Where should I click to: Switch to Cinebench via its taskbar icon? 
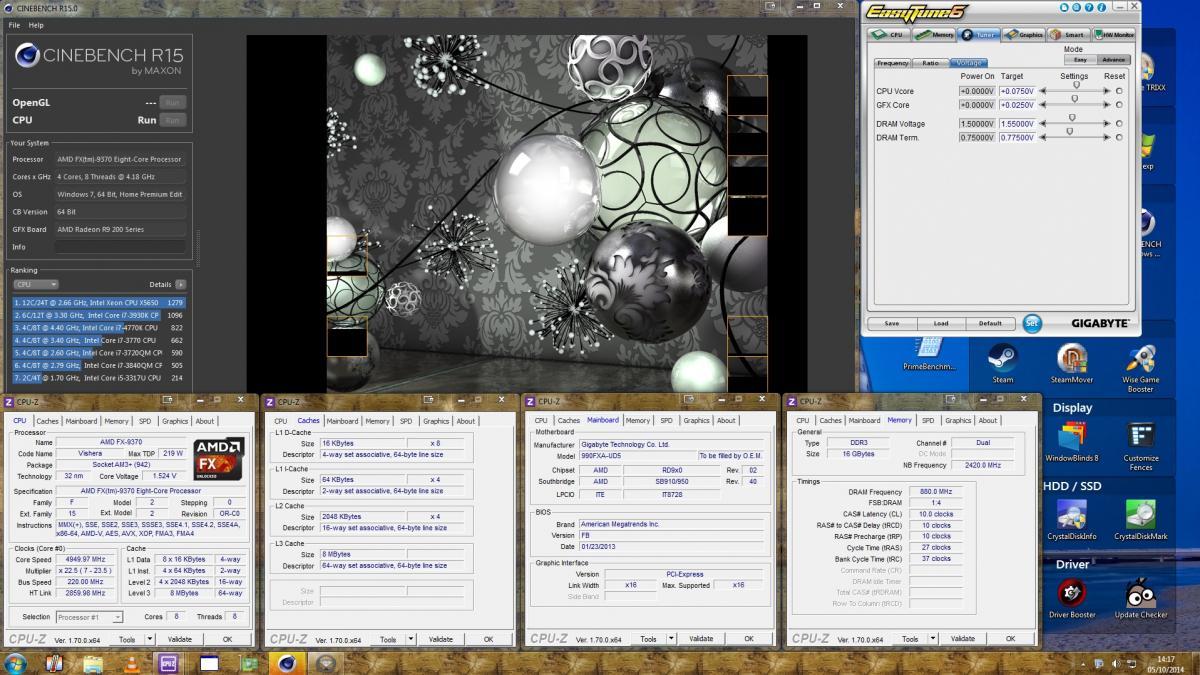coord(287,662)
